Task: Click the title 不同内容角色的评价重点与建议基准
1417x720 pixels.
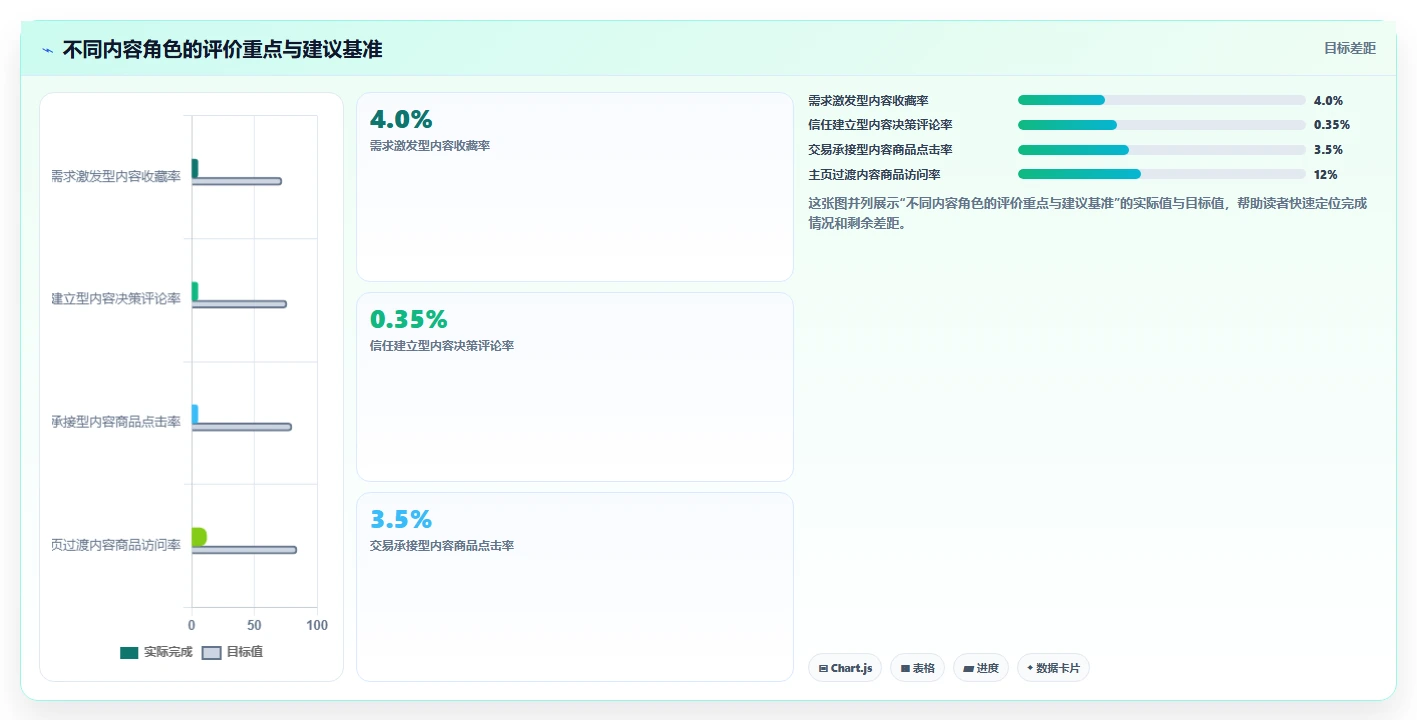Action: tap(222, 50)
